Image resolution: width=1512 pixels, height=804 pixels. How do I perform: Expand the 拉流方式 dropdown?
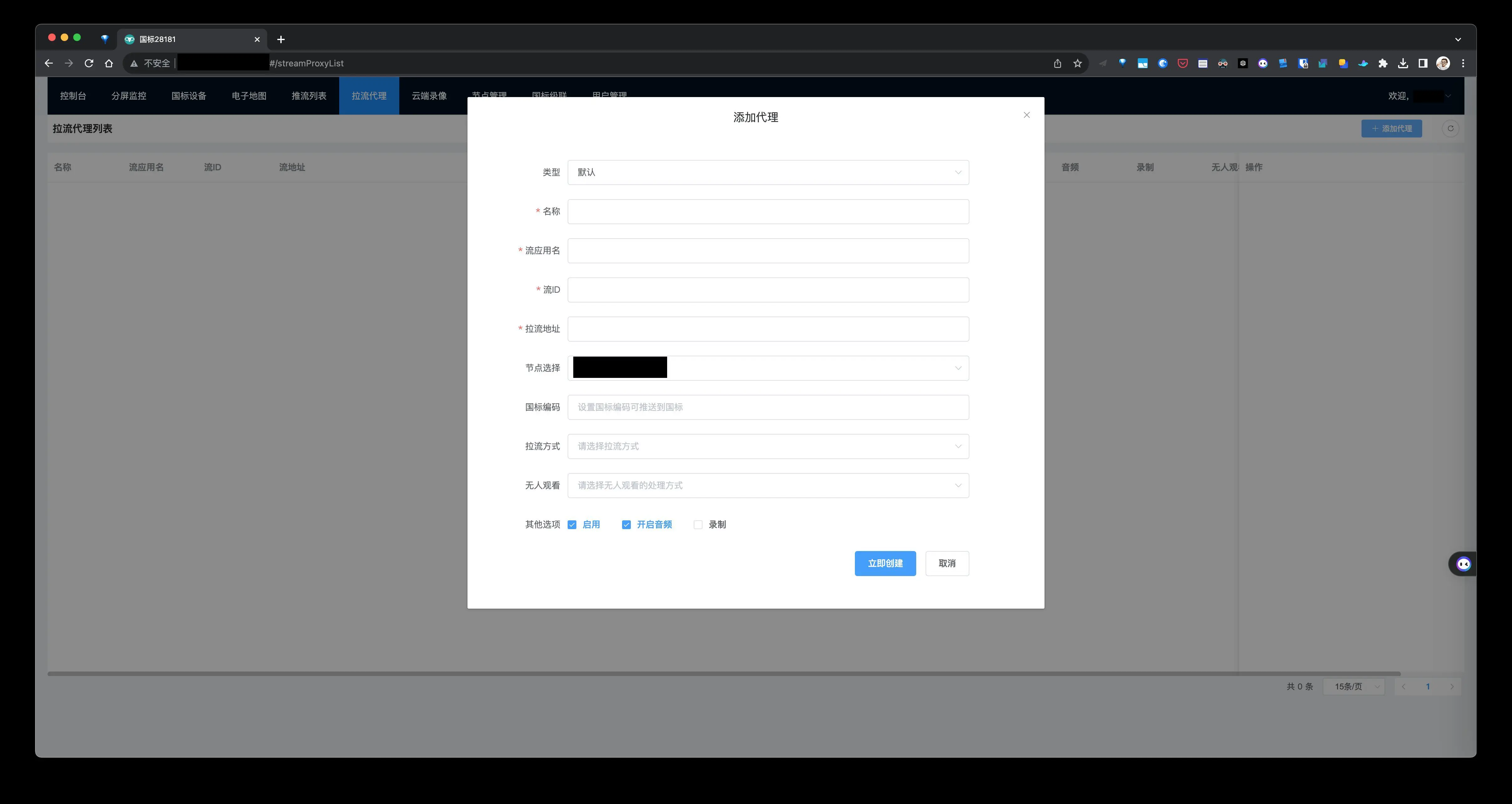[x=768, y=446]
